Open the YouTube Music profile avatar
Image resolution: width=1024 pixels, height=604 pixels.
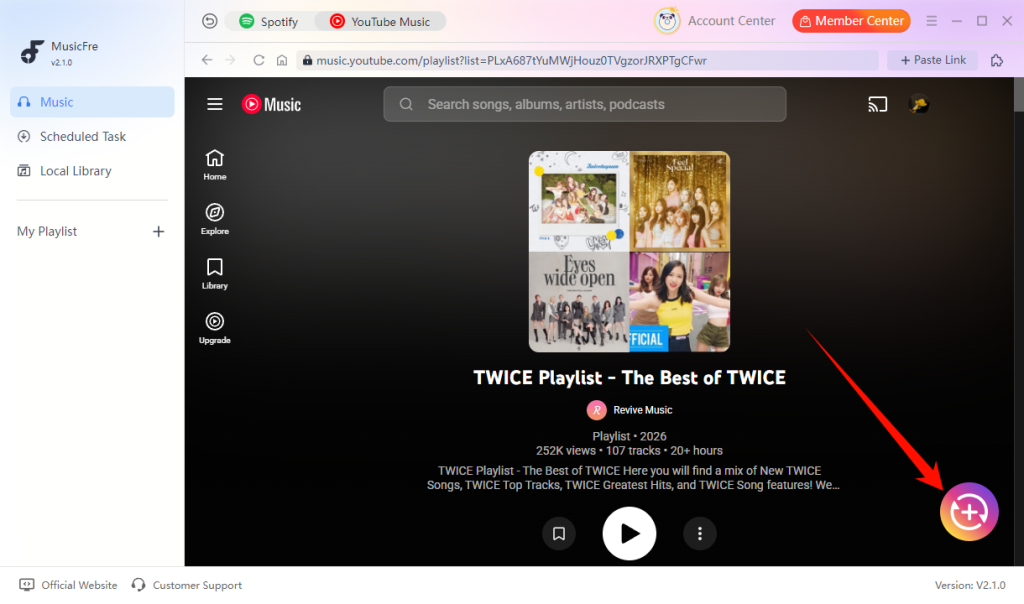(919, 104)
